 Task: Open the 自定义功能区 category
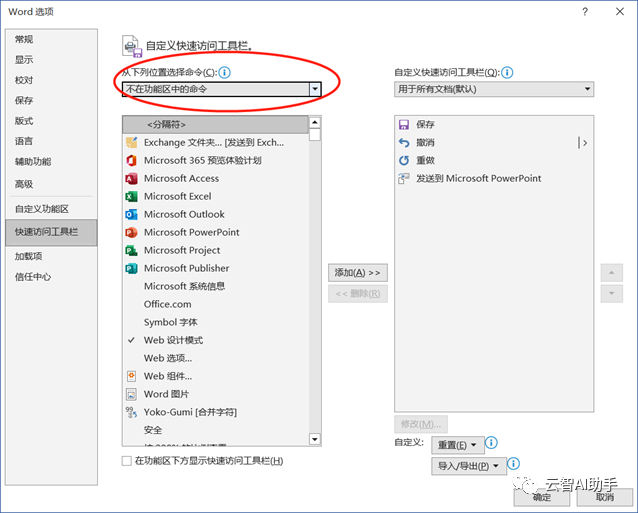pos(51,209)
